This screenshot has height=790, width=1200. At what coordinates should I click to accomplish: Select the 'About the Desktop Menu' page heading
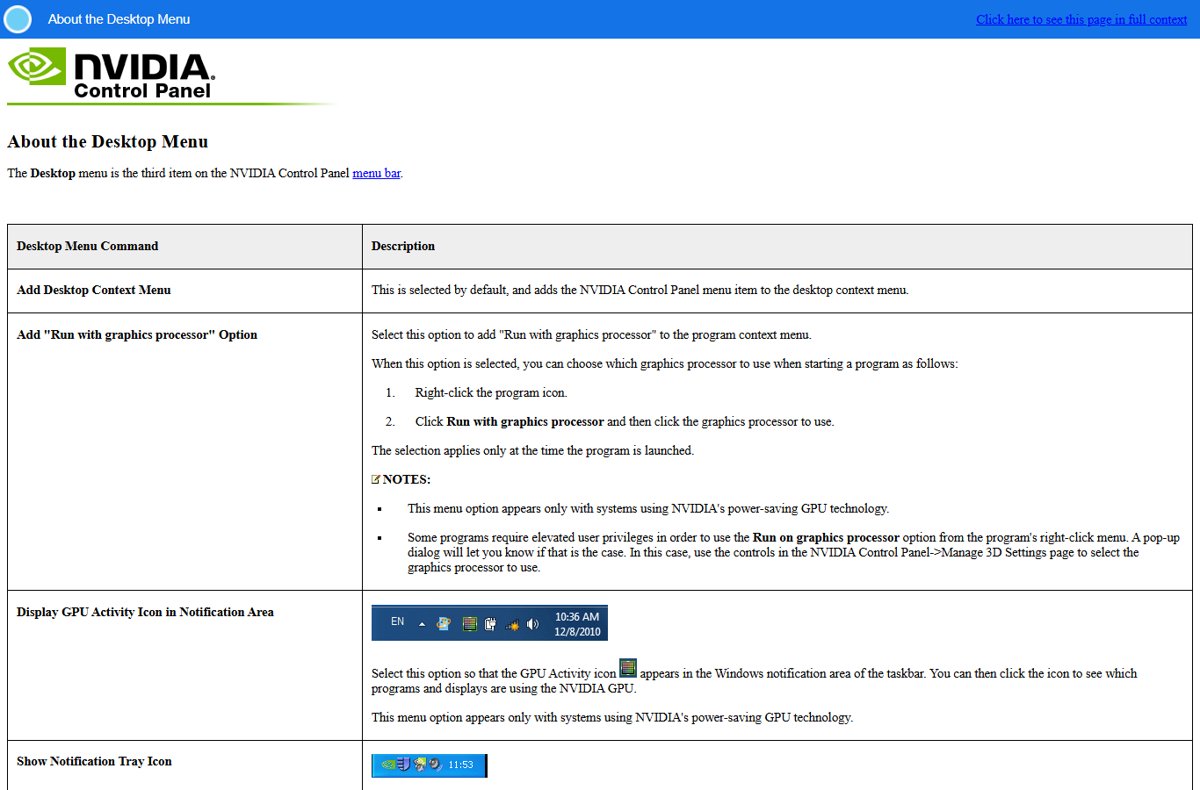point(108,142)
